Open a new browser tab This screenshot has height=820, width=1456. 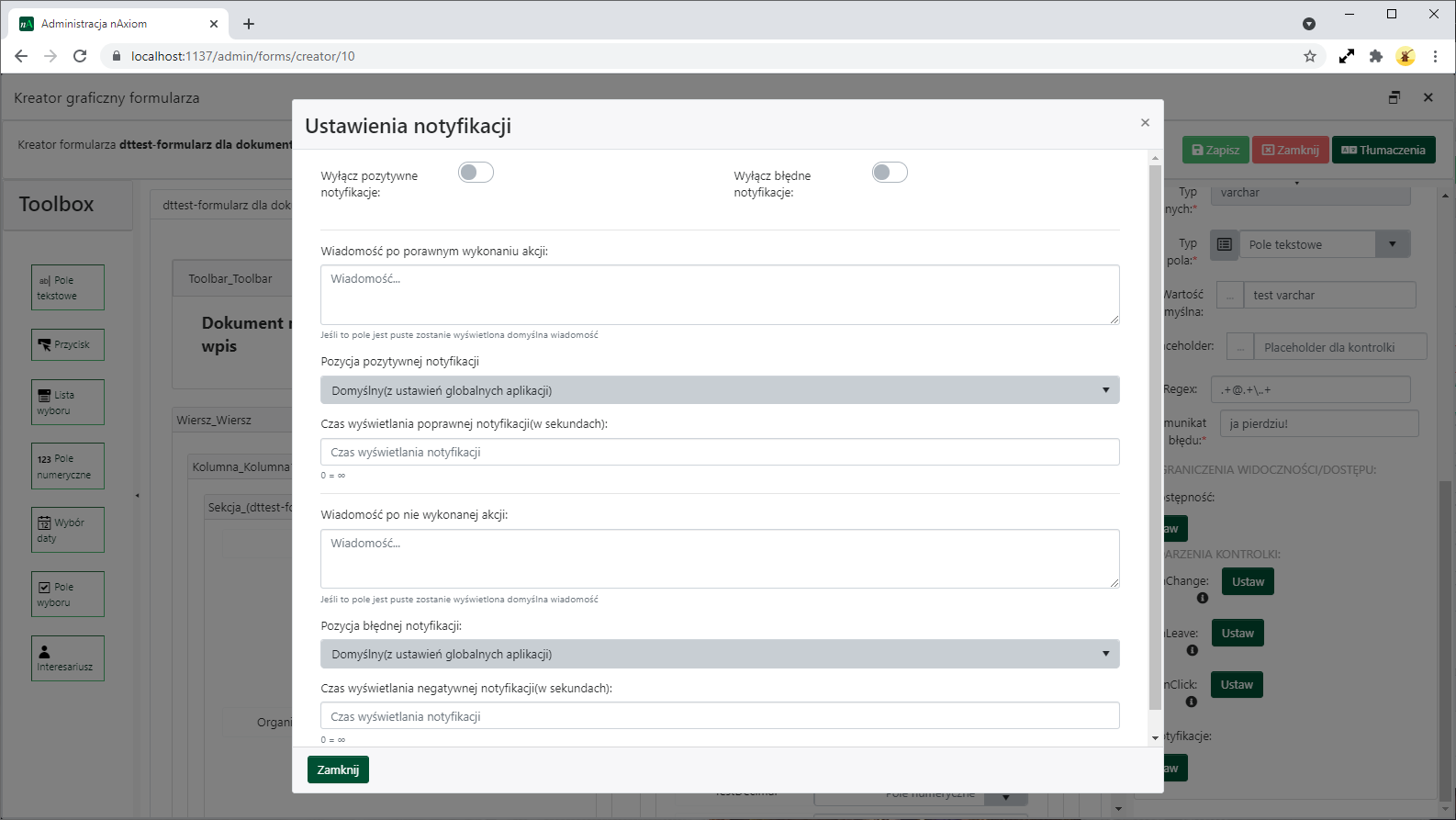tap(249, 24)
